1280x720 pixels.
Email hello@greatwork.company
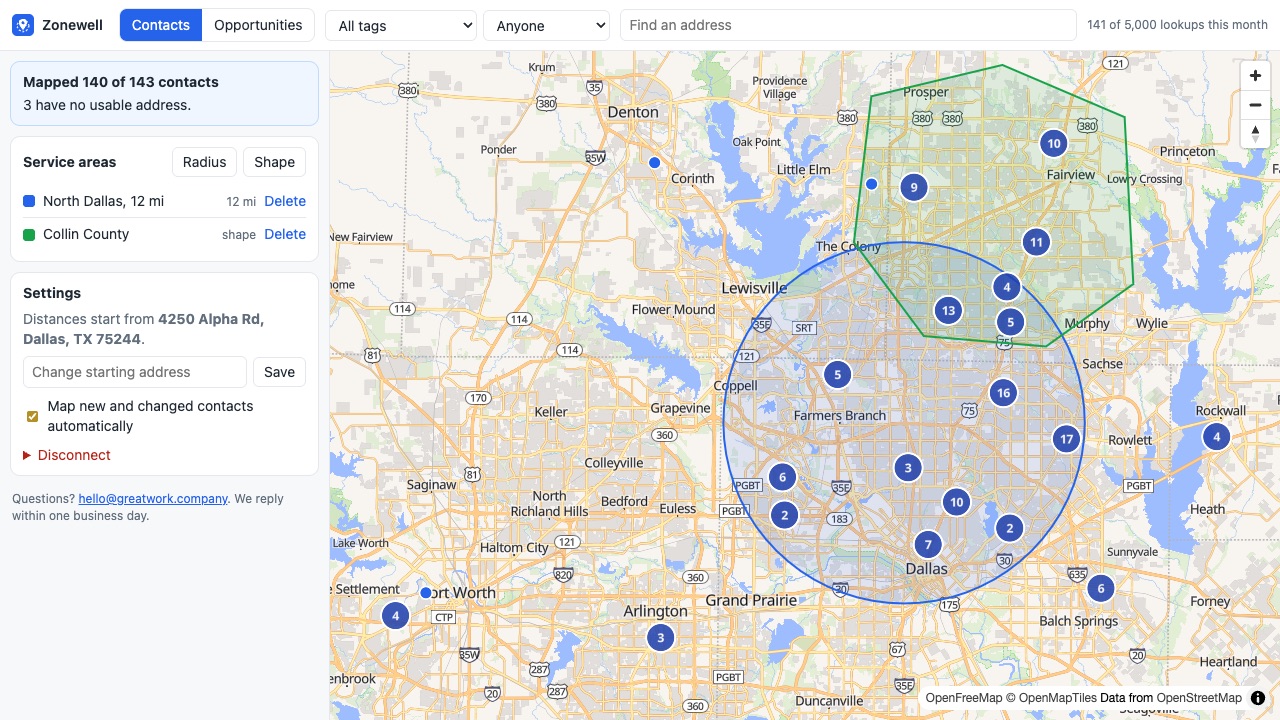tap(153, 498)
